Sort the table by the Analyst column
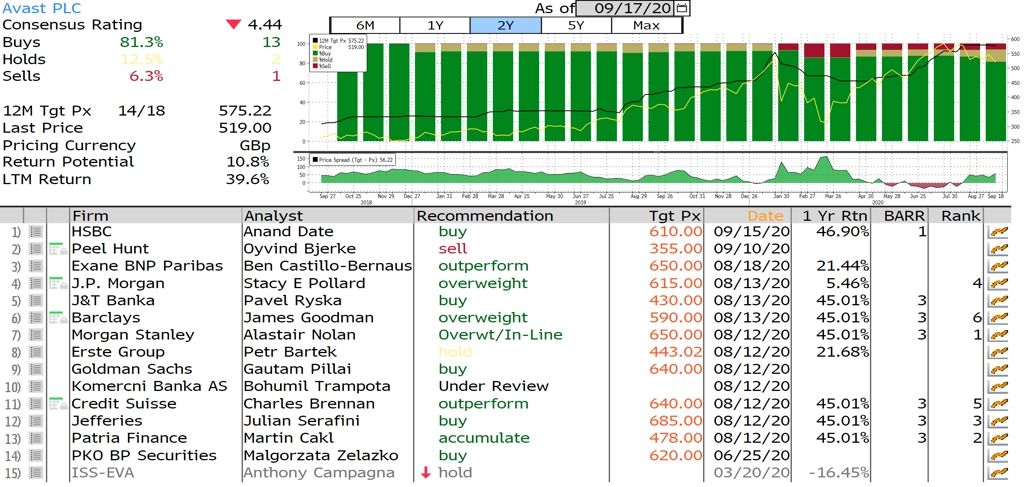This screenshot has height=487, width=1024. (328, 215)
